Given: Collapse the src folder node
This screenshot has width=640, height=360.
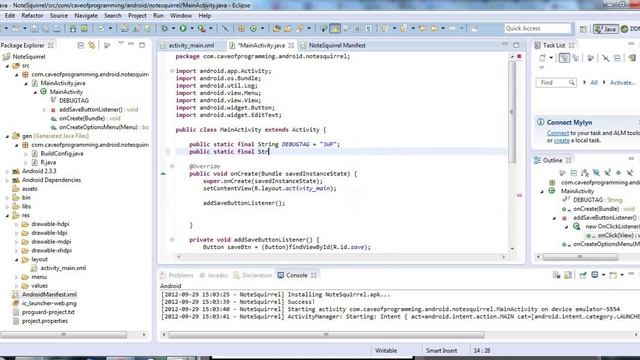Looking at the screenshot, I should [7, 66].
